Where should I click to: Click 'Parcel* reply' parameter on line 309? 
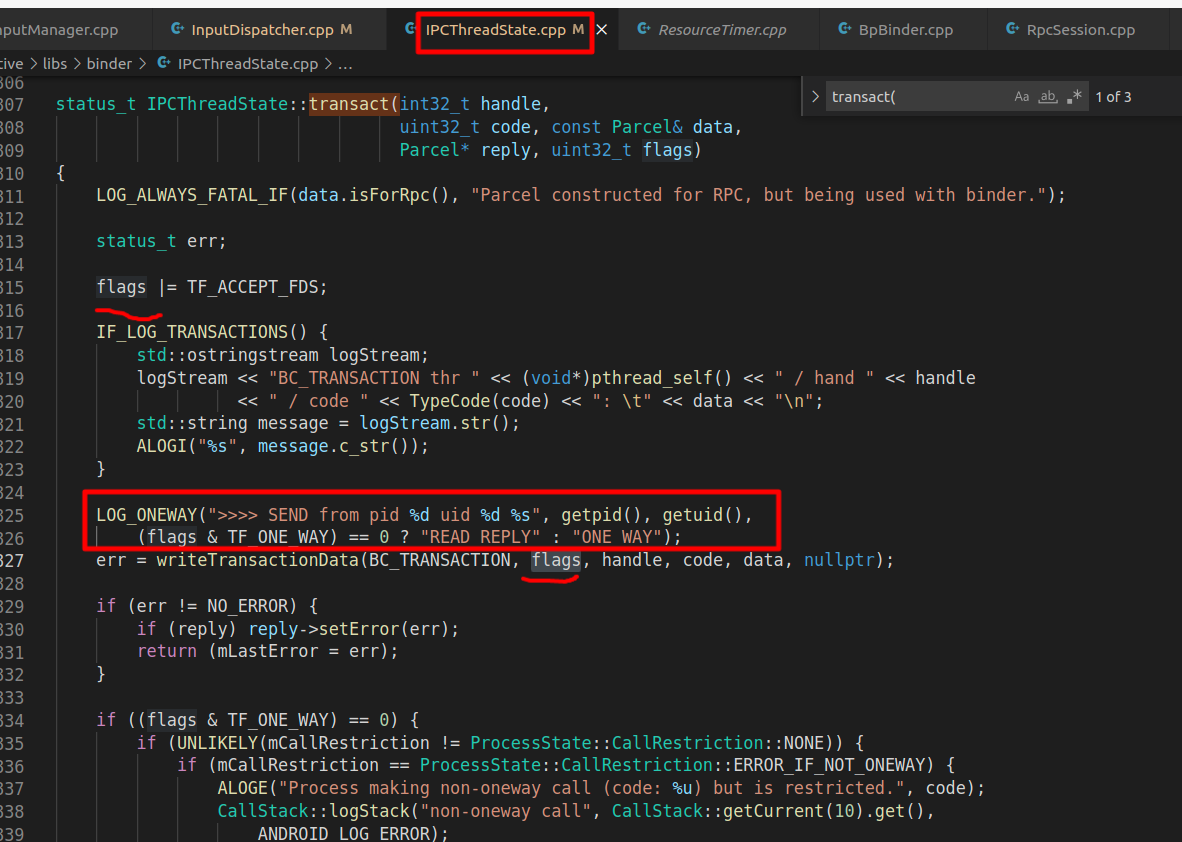click(465, 150)
